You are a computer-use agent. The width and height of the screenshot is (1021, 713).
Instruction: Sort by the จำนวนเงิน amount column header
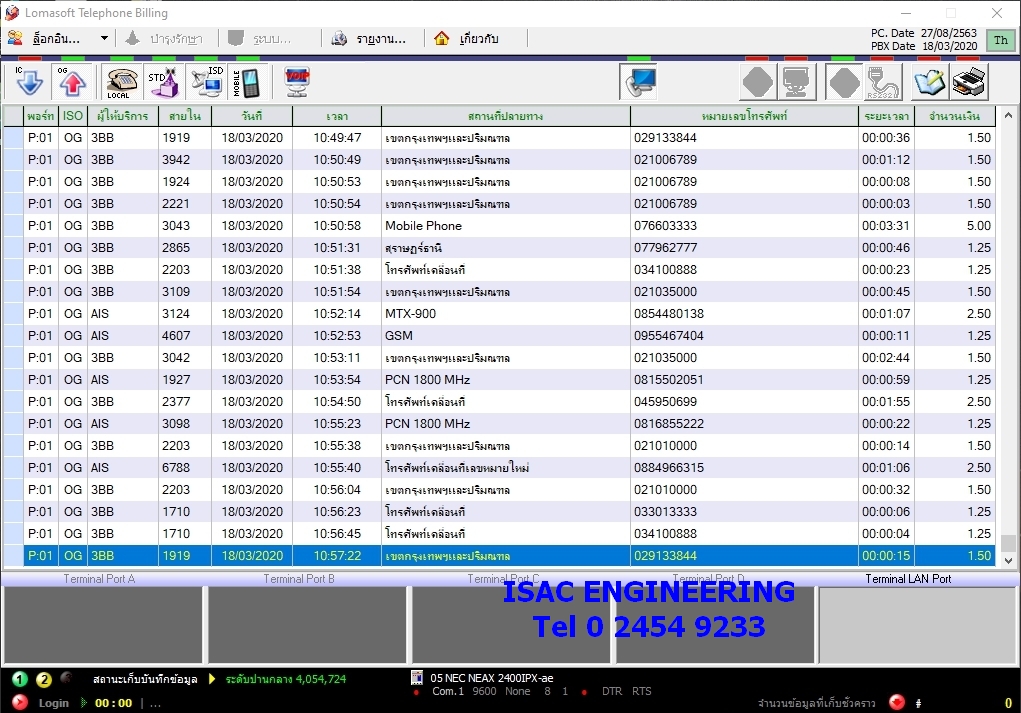[x=955, y=116]
